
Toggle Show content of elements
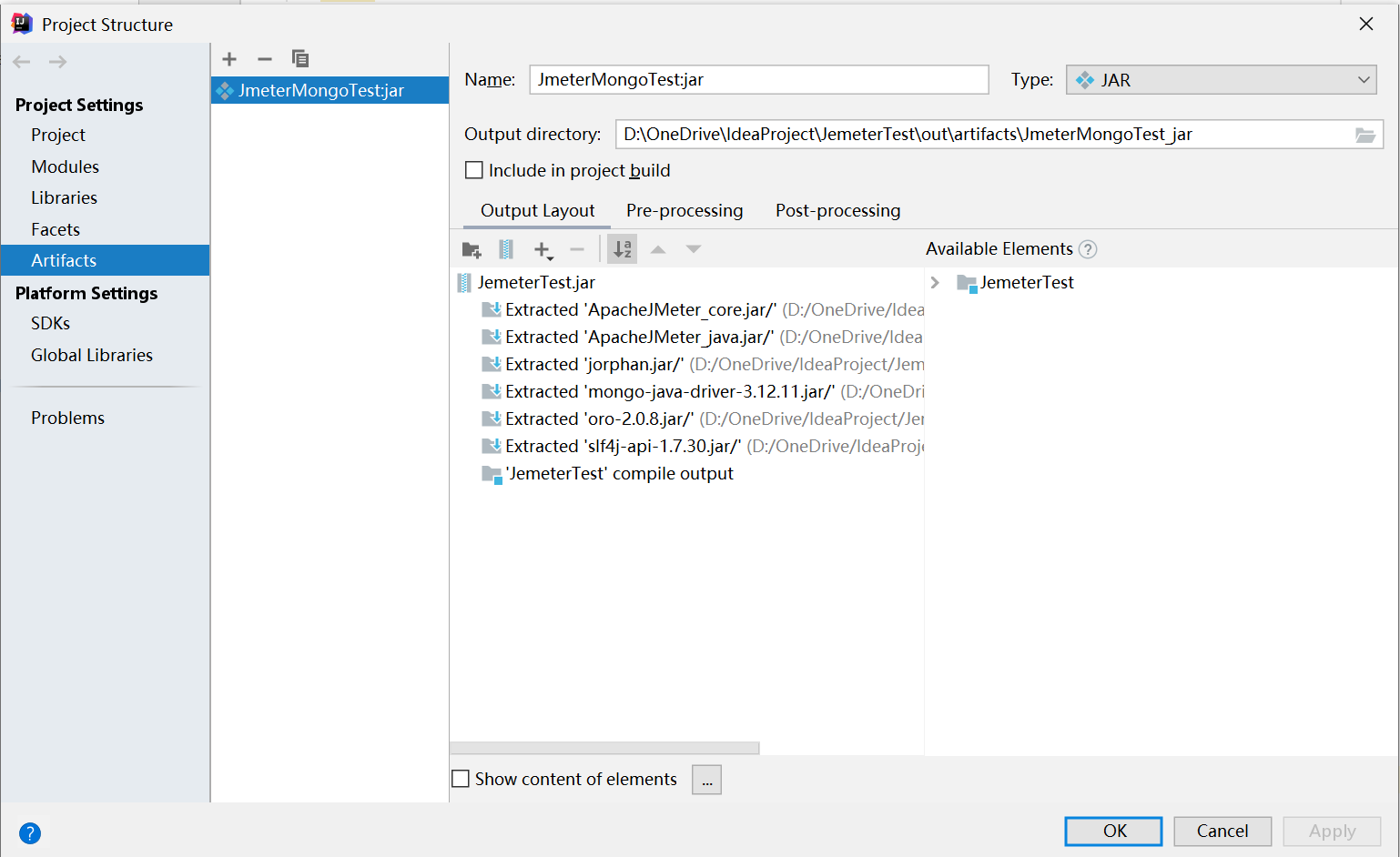(x=462, y=779)
